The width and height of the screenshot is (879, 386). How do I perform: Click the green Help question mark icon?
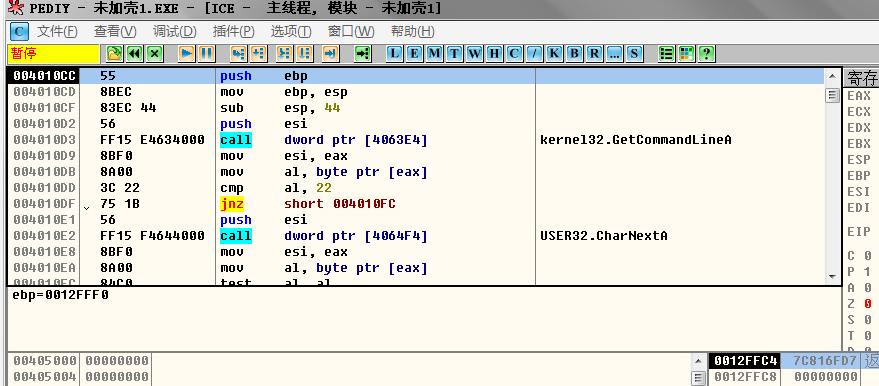(706, 54)
